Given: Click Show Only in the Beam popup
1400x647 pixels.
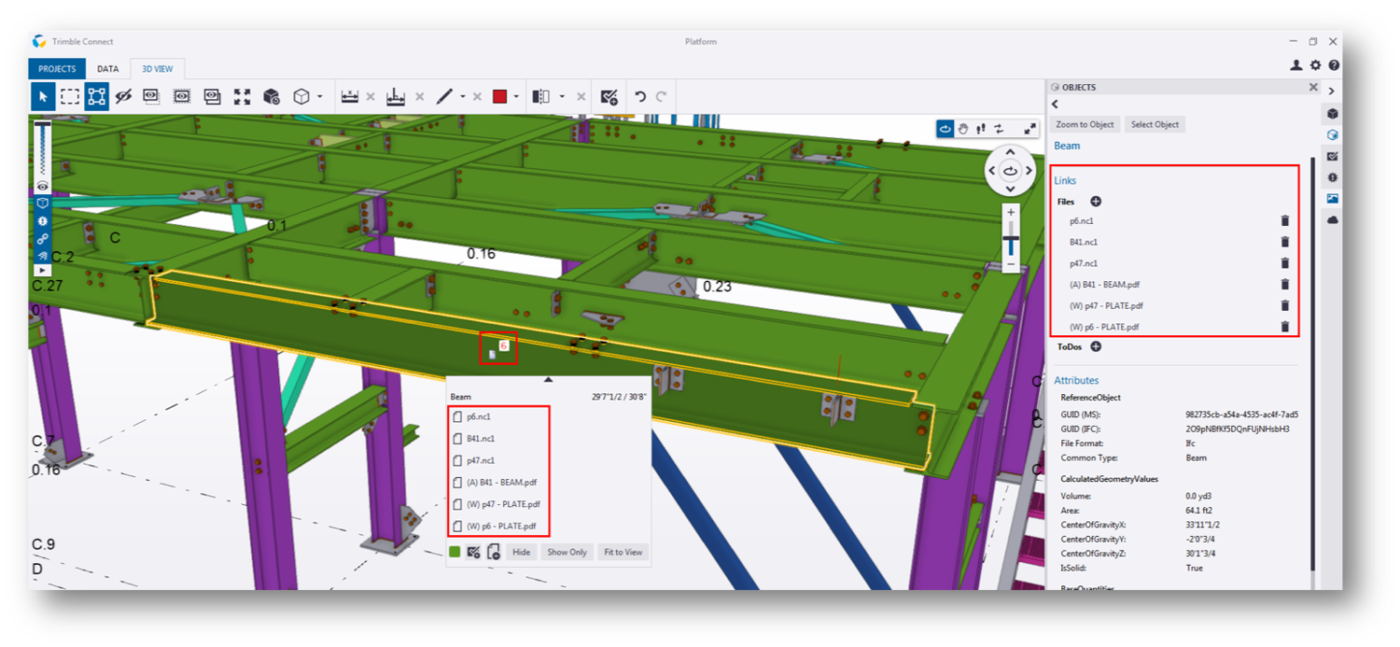Looking at the screenshot, I should [x=566, y=551].
